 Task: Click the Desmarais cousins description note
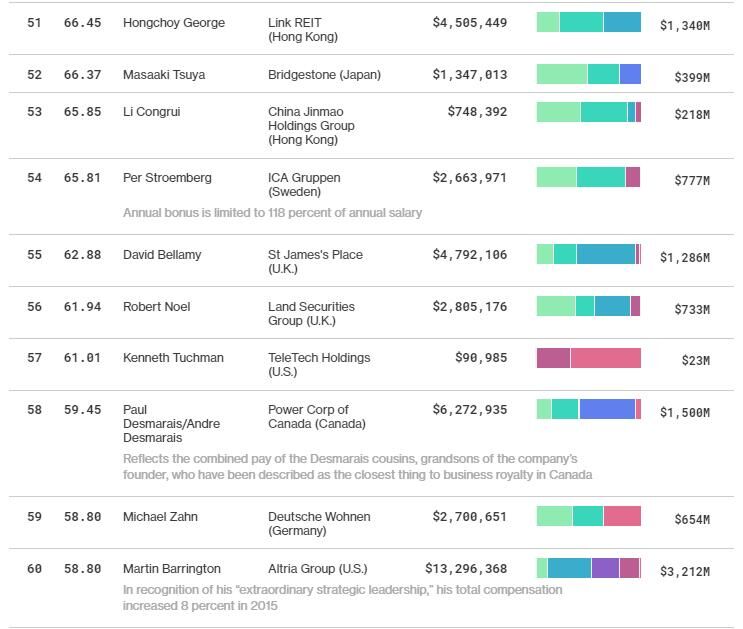(357, 466)
